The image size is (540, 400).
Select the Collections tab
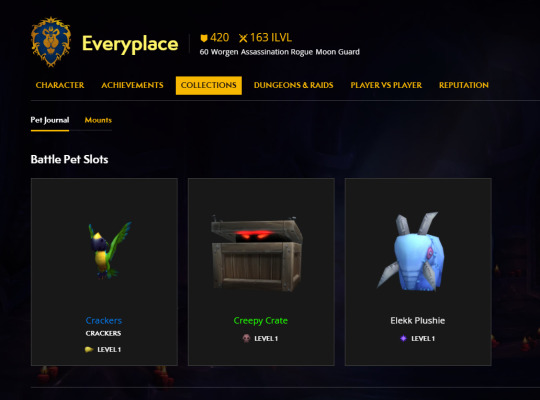click(209, 85)
